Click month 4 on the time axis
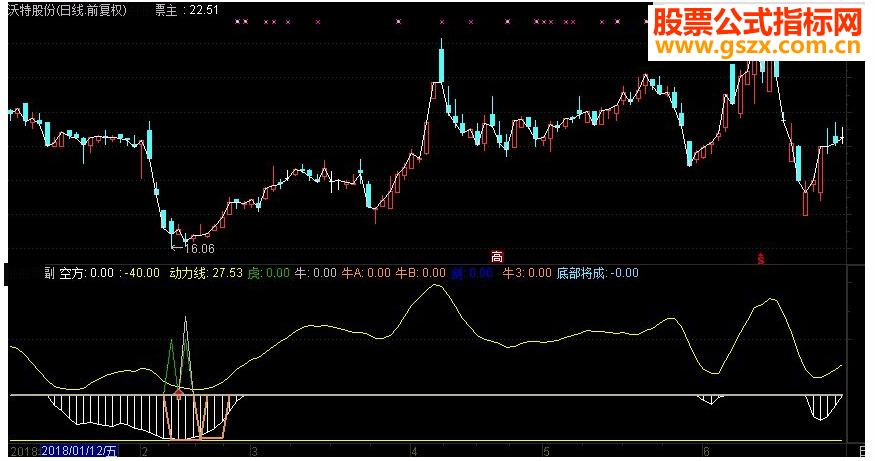Image resolution: width=875 pixels, height=461 pixels. click(414, 451)
